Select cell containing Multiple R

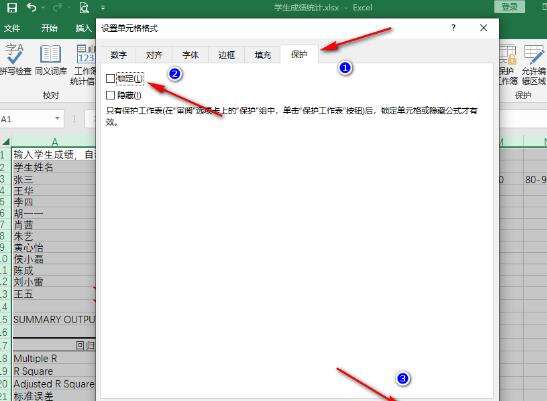tap(54, 358)
